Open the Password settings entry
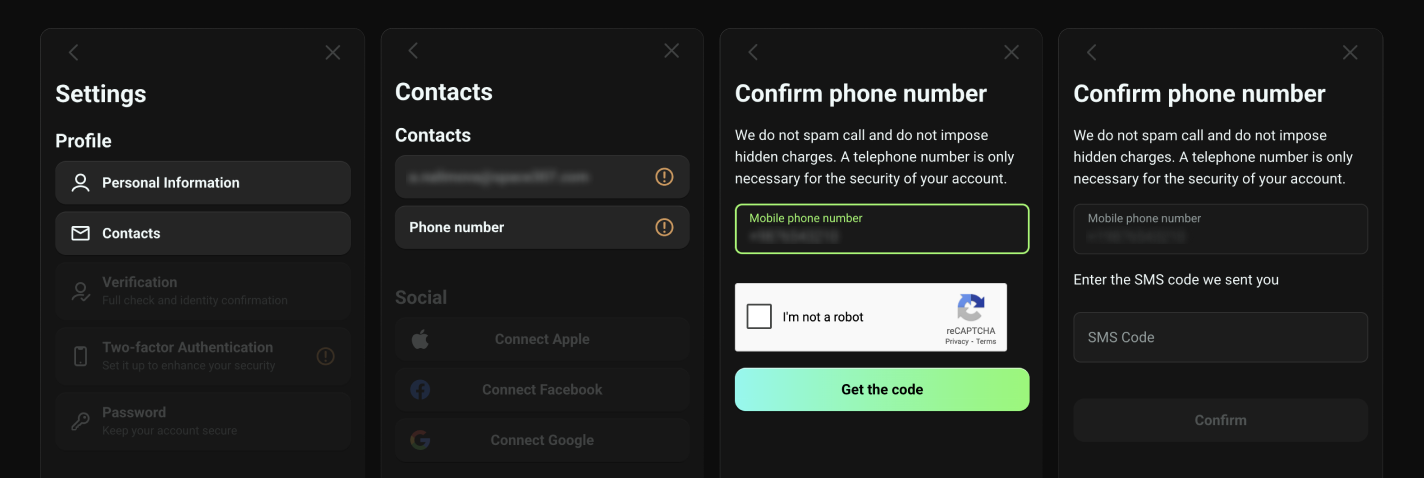 [x=203, y=421]
